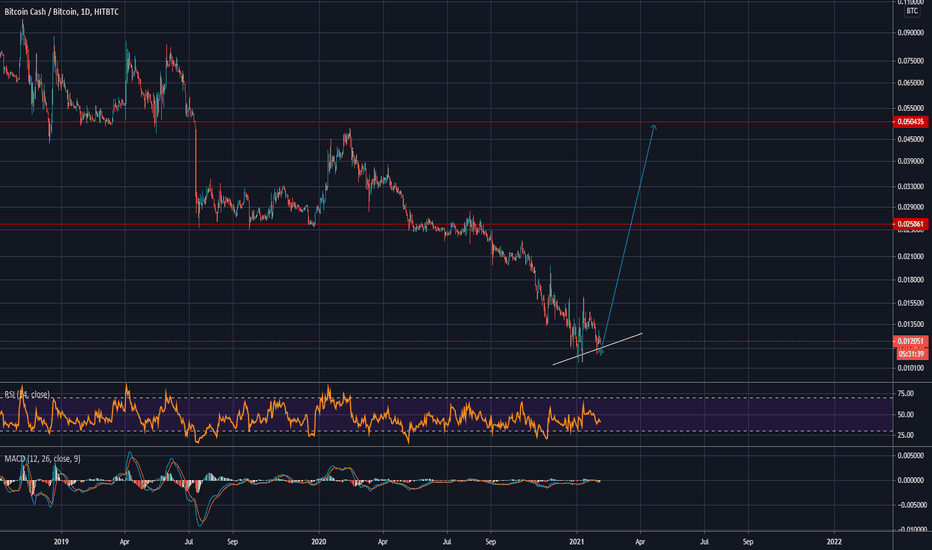Image resolution: width=932 pixels, height=550 pixels.
Task: Click the 0.045000 price axis label
Action: [911, 139]
